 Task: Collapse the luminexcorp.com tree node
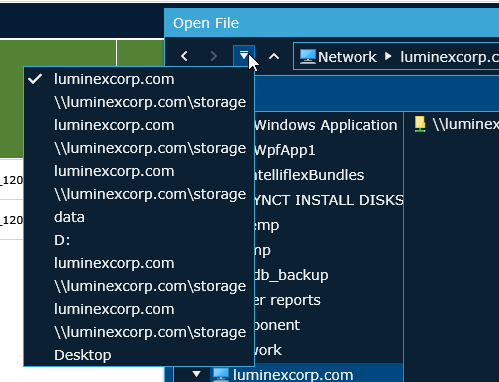click(196, 374)
